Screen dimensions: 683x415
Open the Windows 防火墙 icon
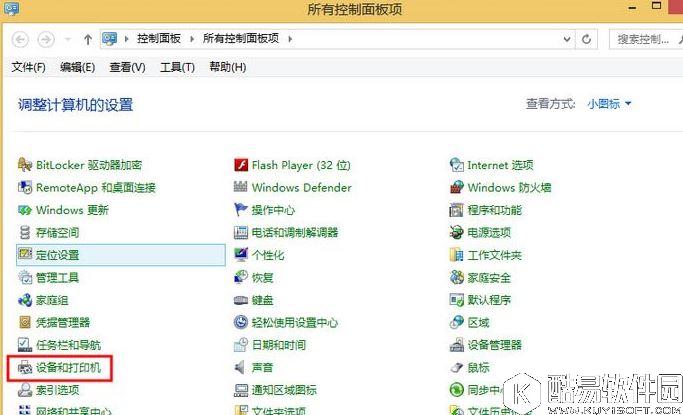point(456,188)
